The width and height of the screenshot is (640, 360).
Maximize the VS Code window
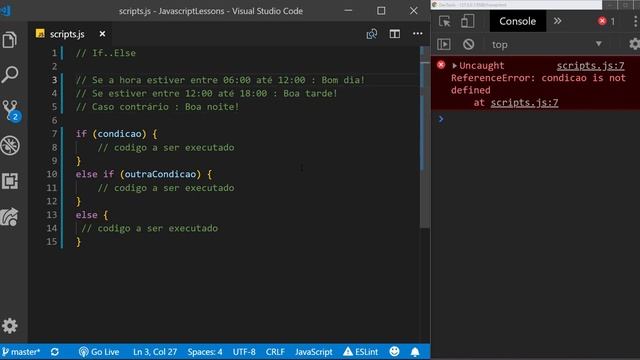pos(381,11)
